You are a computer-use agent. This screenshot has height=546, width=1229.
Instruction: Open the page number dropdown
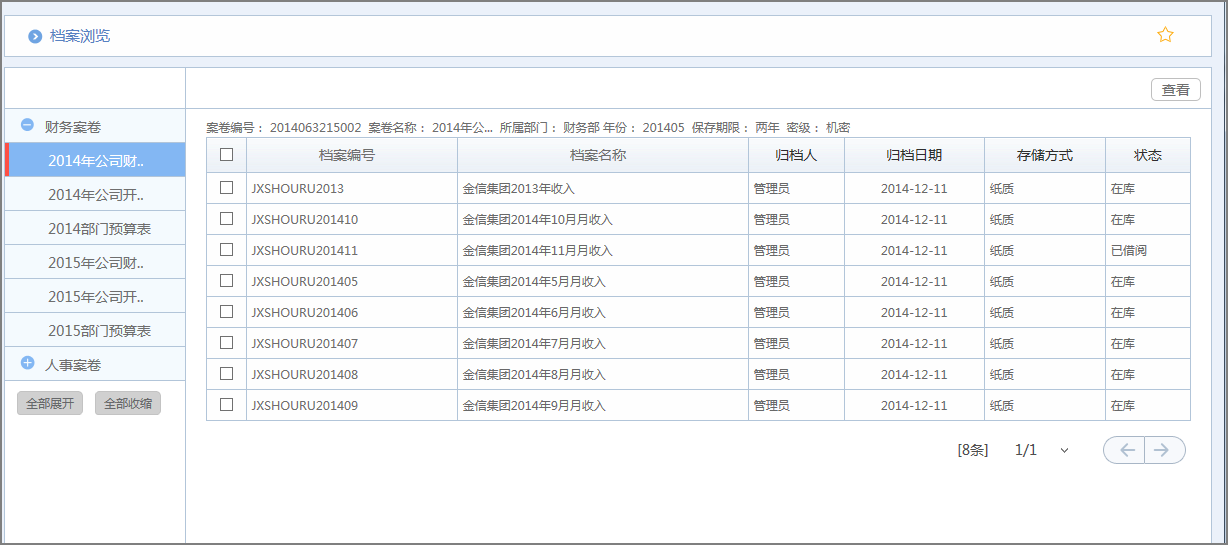tap(1064, 450)
